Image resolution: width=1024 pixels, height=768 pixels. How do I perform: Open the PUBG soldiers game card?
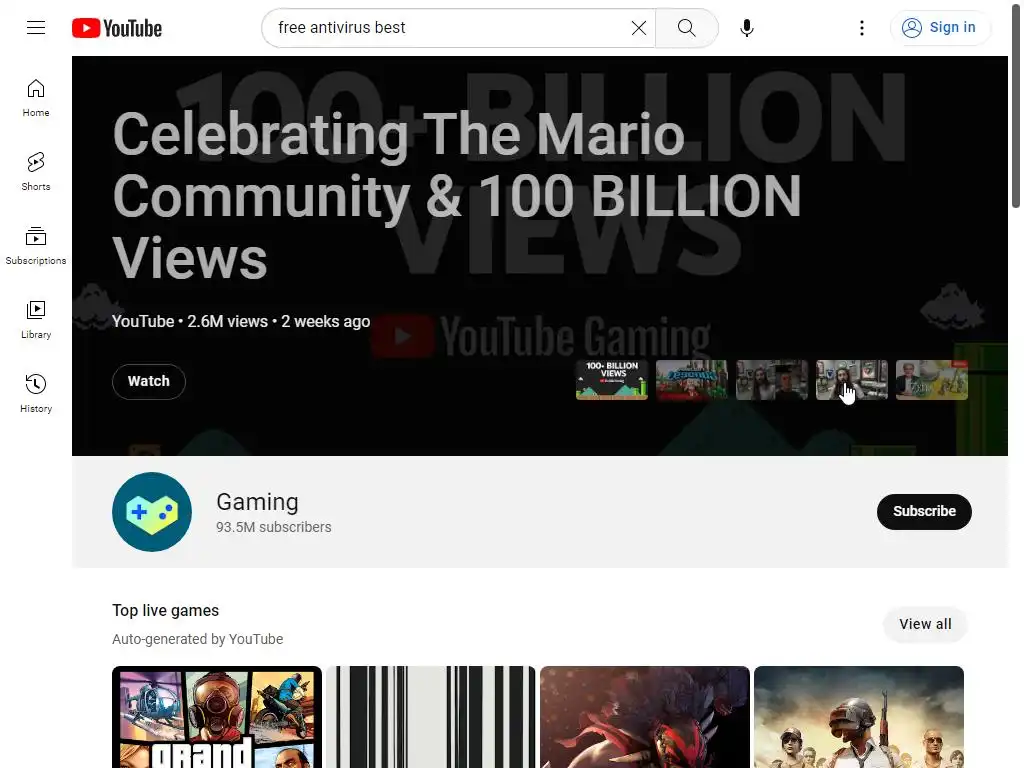pyautogui.click(x=859, y=717)
